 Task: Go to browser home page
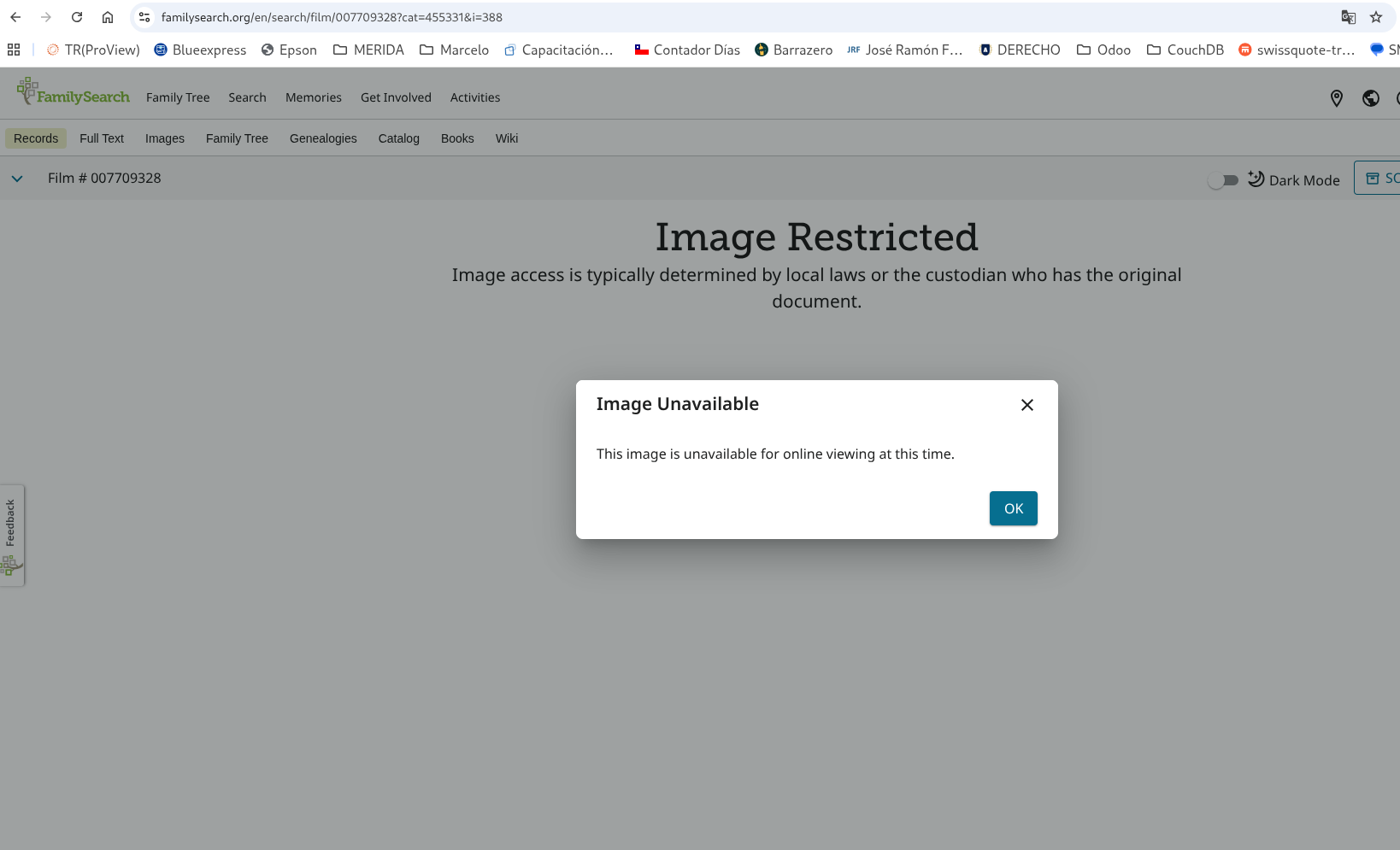pos(108,17)
